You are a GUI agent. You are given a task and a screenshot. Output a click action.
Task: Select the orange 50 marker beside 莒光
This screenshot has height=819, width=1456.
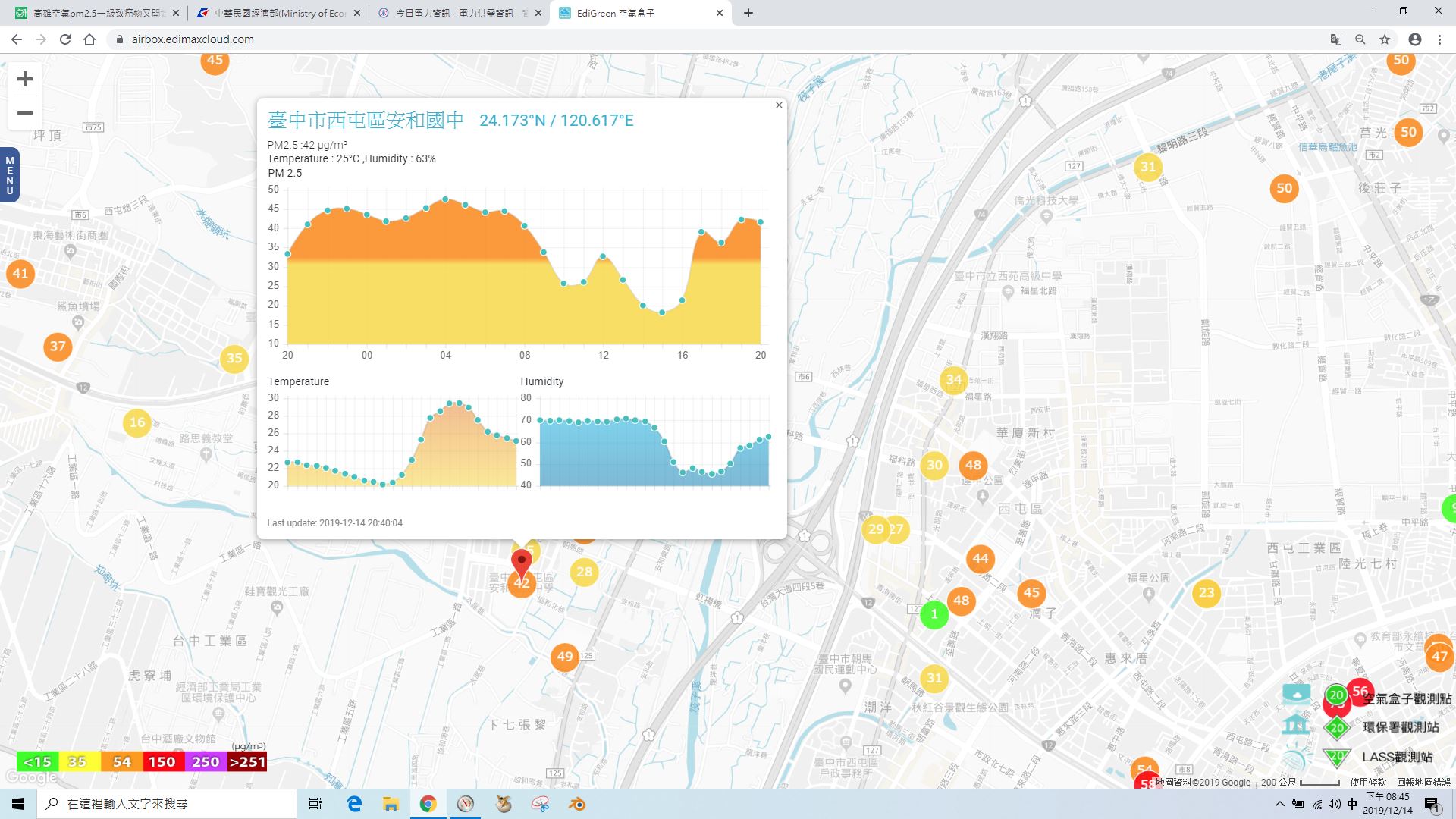pos(1408,132)
